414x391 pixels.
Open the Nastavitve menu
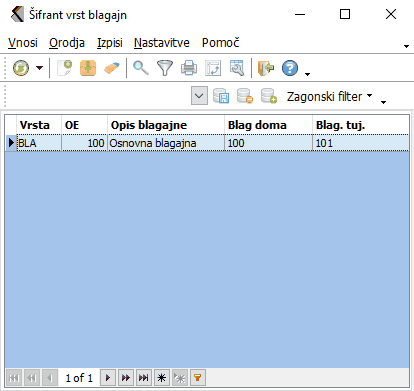(x=162, y=43)
